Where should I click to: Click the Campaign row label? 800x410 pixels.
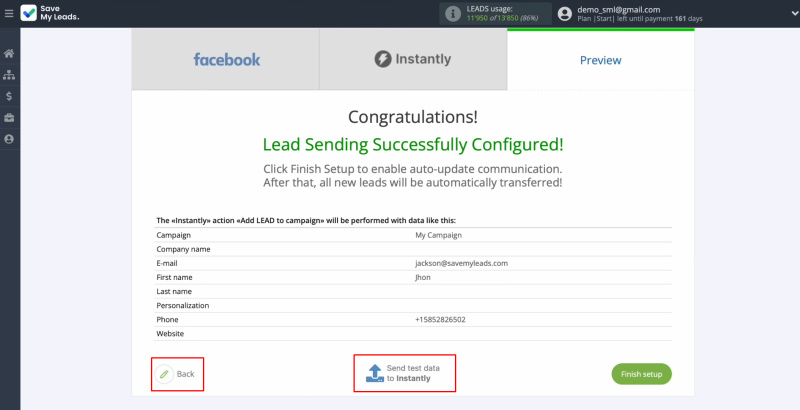point(173,235)
